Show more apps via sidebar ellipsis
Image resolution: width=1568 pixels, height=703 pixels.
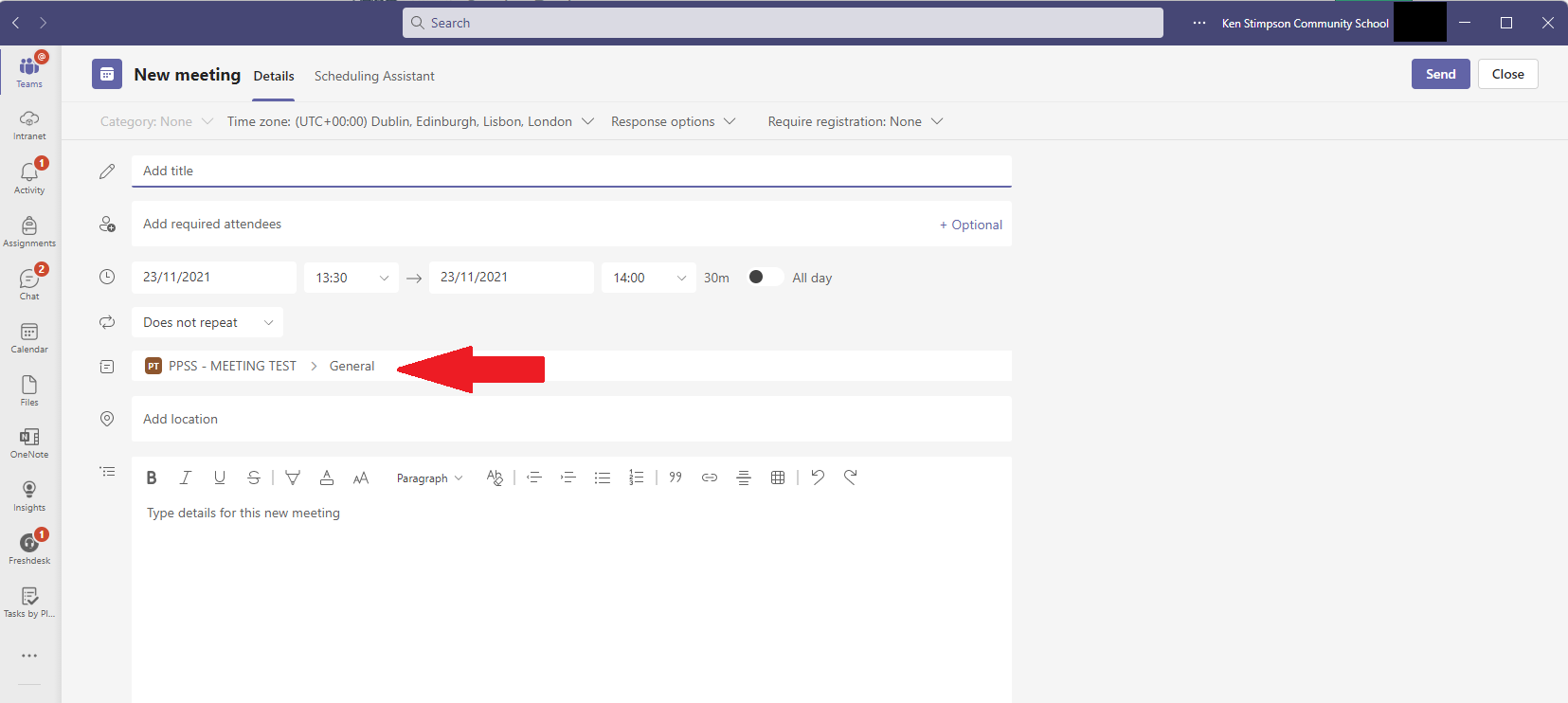coord(29,656)
